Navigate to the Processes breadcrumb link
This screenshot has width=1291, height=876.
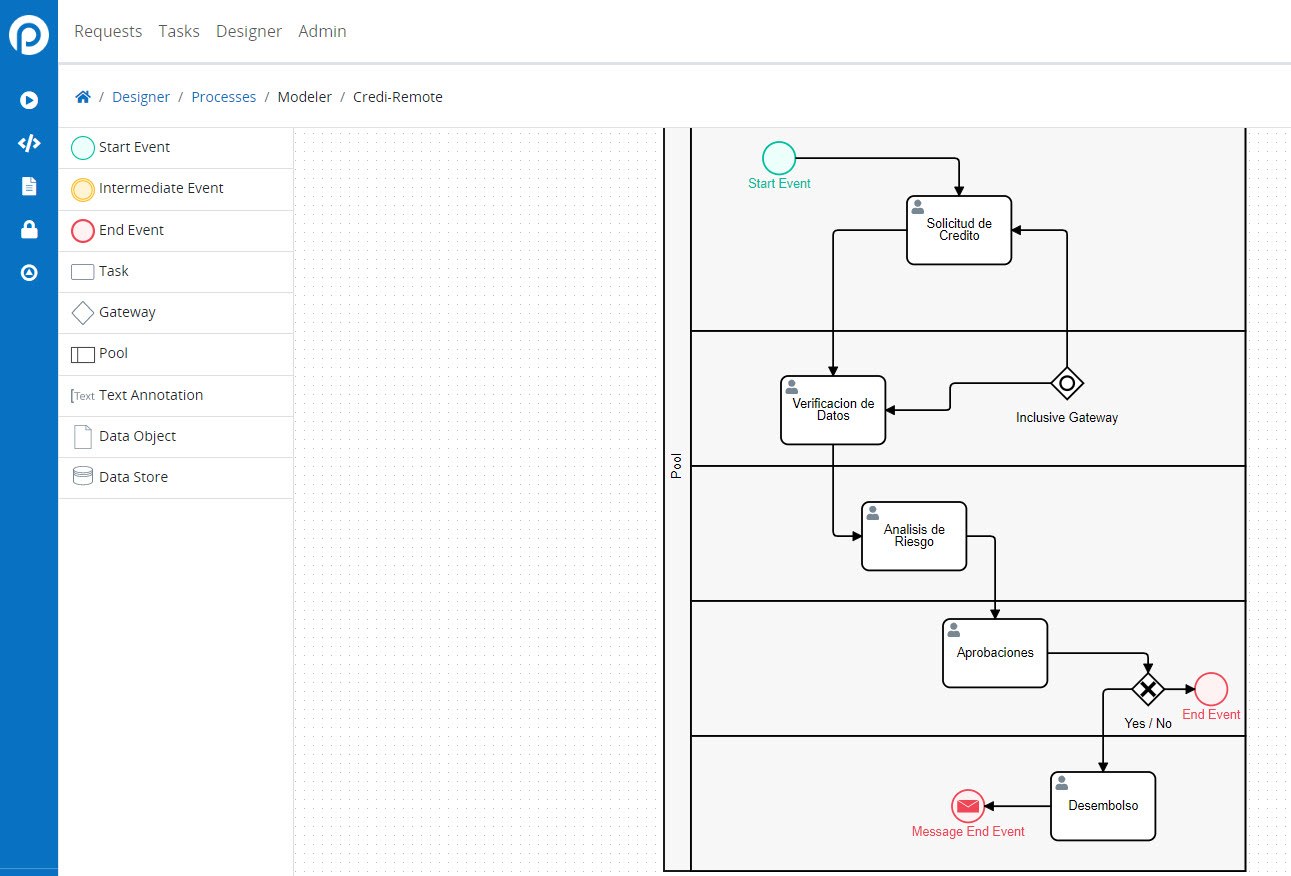click(x=223, y=97)
